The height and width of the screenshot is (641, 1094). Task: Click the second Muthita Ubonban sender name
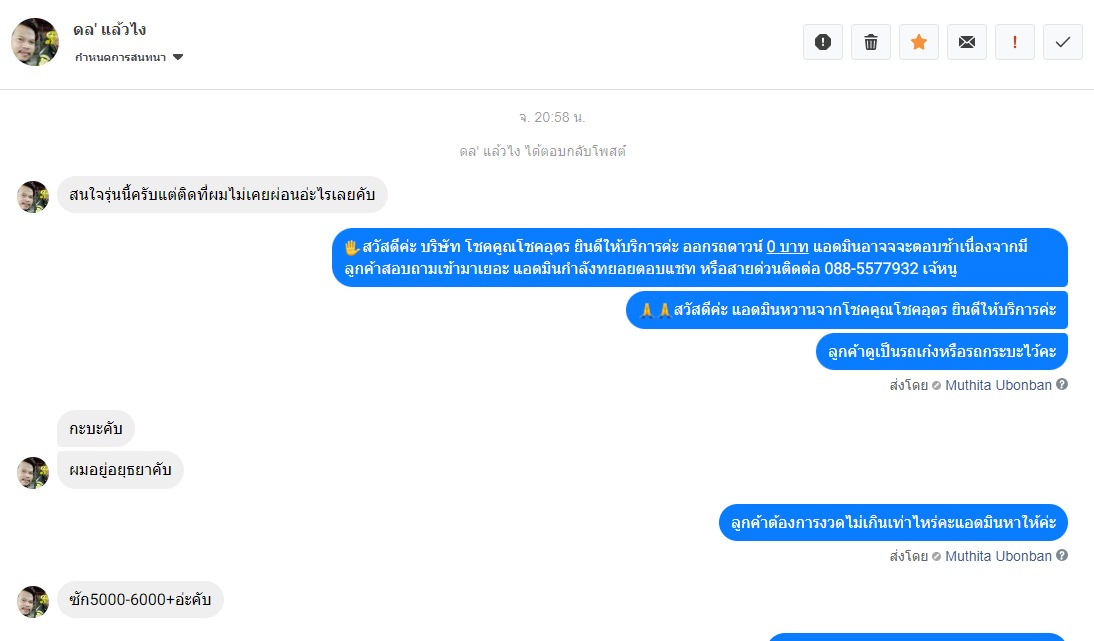click(998, 556)
